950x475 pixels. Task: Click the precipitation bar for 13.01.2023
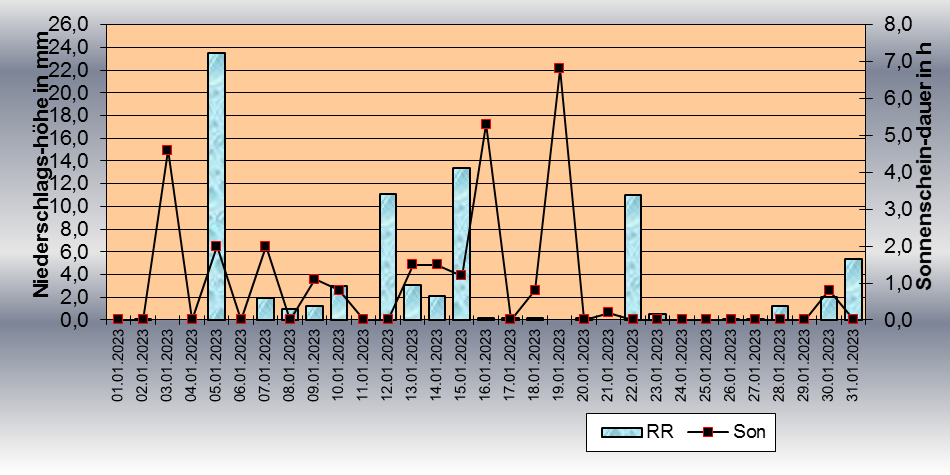click(x=412, y=302)
